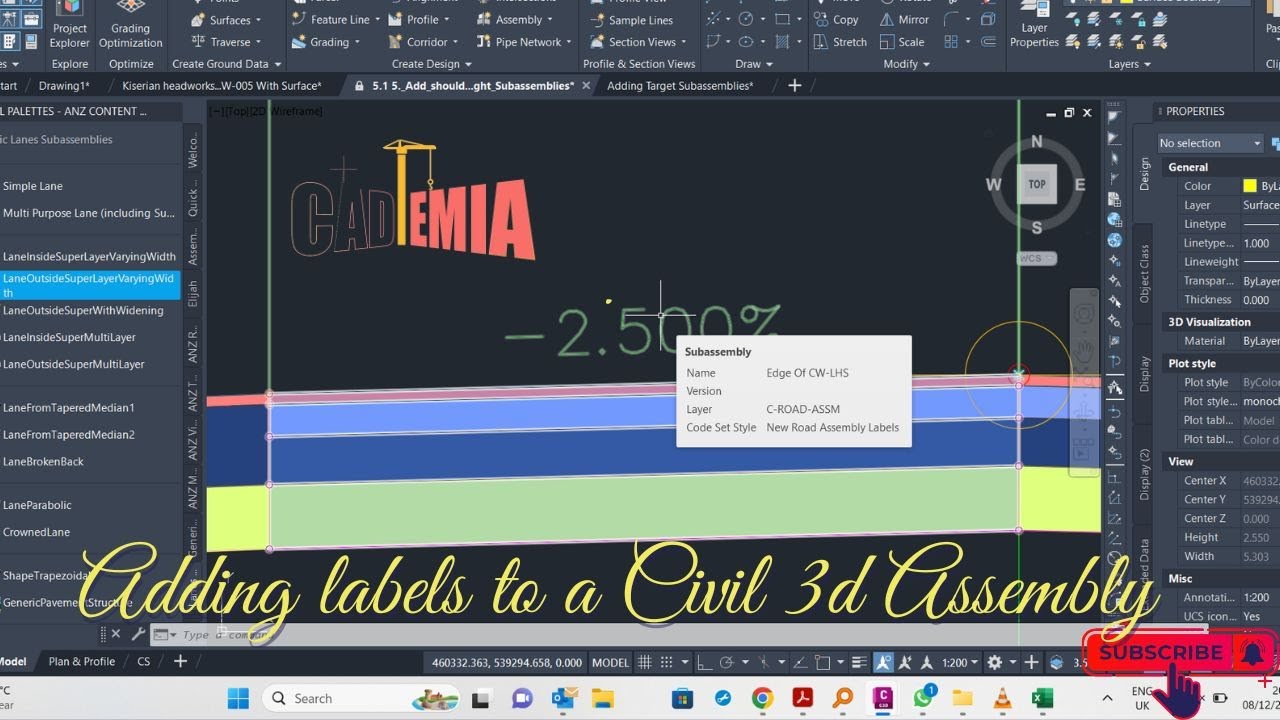Open annotation scale 1:200 dropdown

[x=961, y=662]
